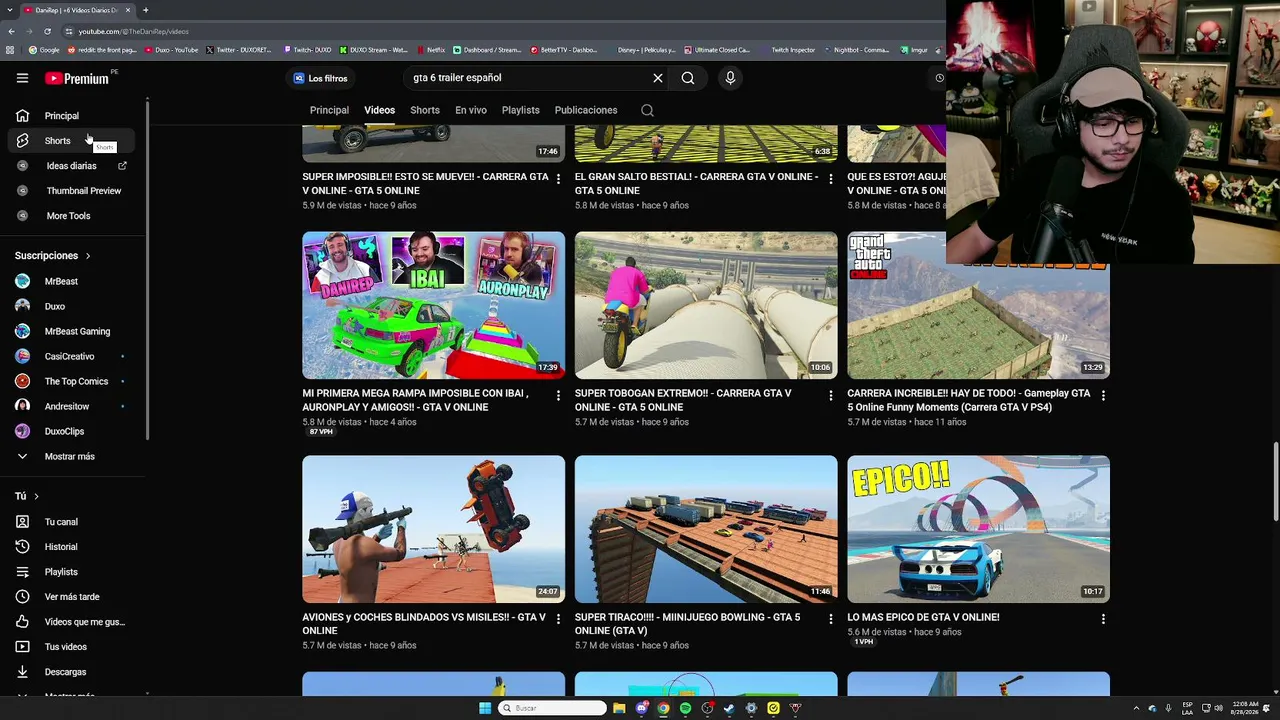Image resolution: width=1280 pixels, height=720 pixels.
Task: Switch to the Principal channel tab
Action: [329, 110]
